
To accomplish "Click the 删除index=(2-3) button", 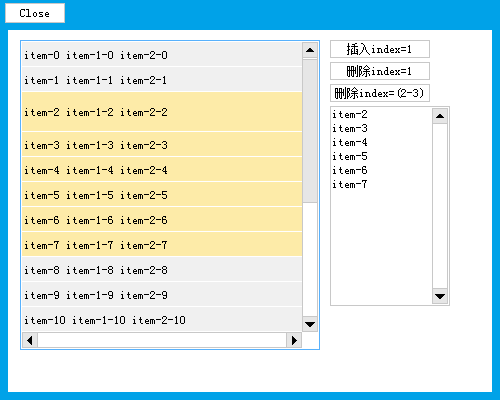I will click(x=380, y=93).
